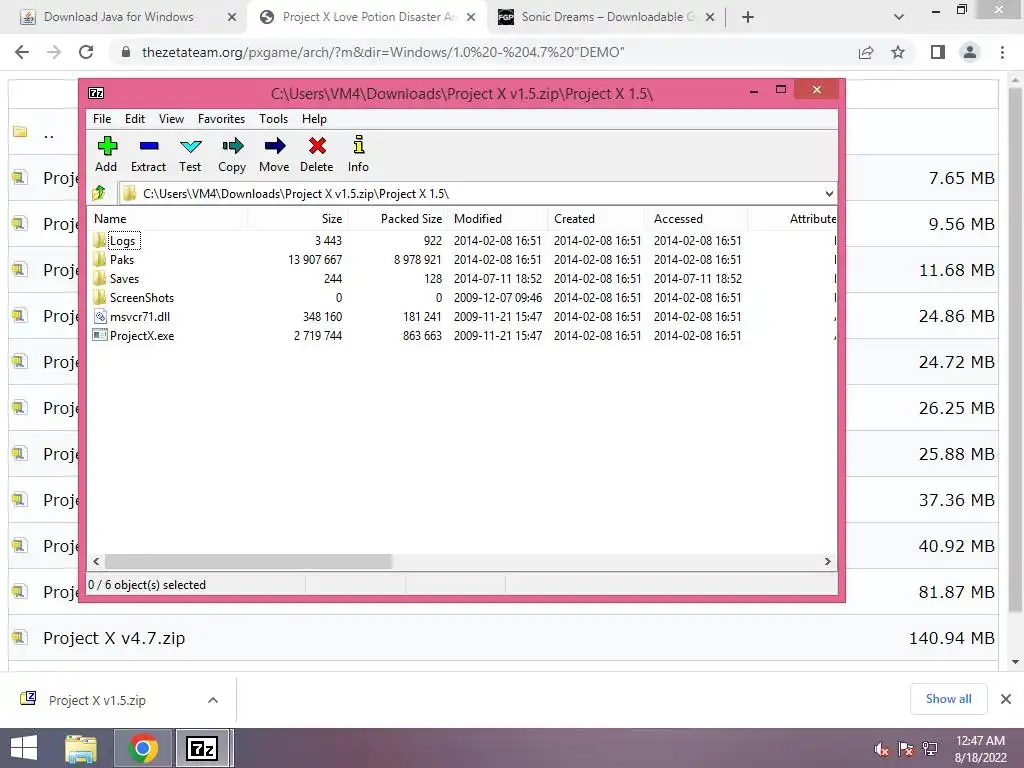Close the Download Java for Windows tab
1024x768 pixels.
click(232, 18)
